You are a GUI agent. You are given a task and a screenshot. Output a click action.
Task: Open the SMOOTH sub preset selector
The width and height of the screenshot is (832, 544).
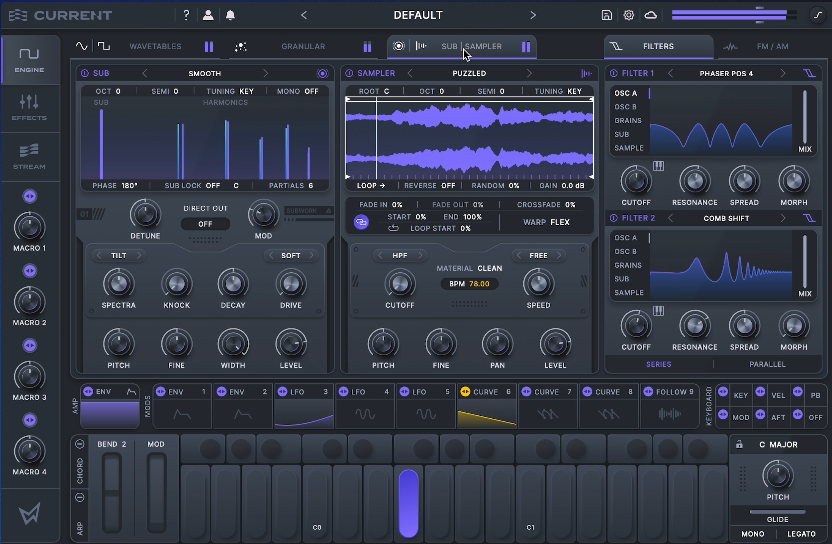(x=204, y=73)
